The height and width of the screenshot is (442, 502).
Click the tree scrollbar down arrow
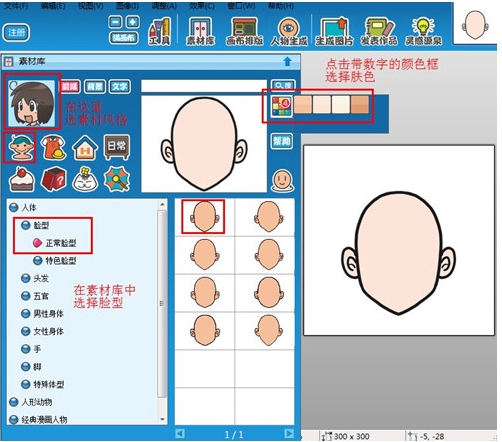click(x=162, y=419)
